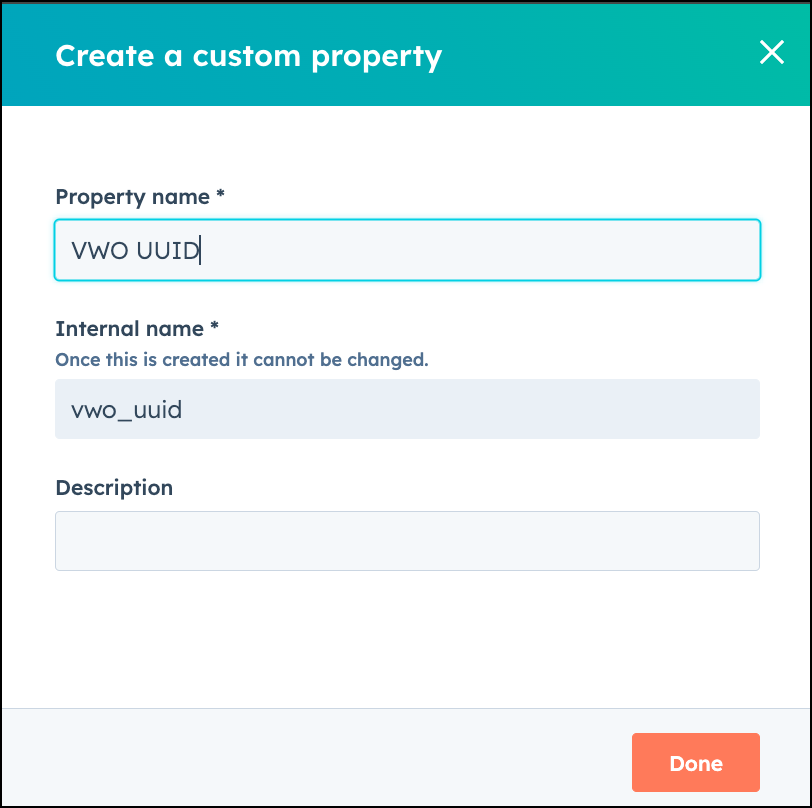Viewport: 812px width, 808px height.
Task: Close the Create a custom property dialog
Action: click(772, 52)
